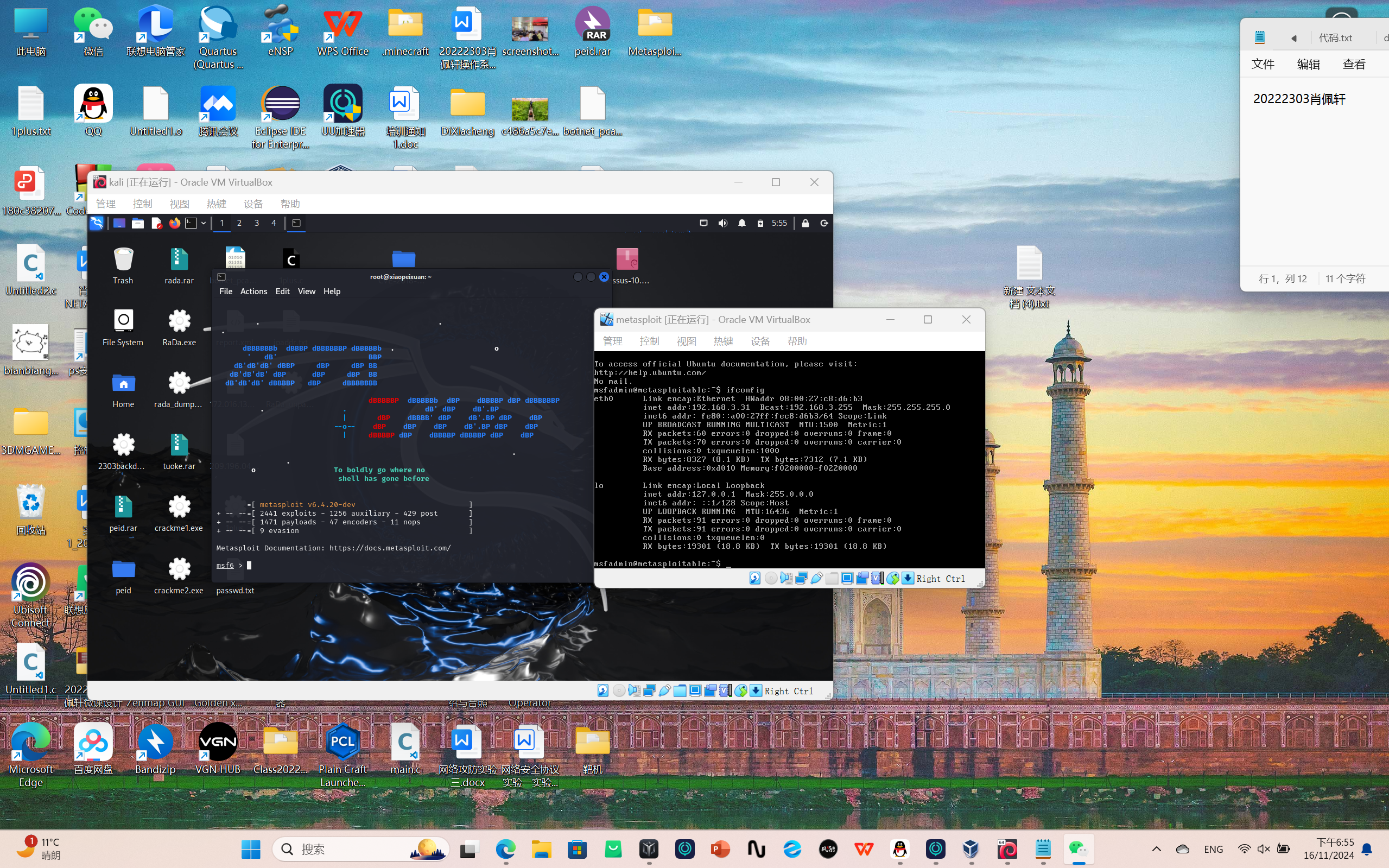Show hidden tray icons chevron
This screenshot has height=868, width=1389.
coord(1156,849)
